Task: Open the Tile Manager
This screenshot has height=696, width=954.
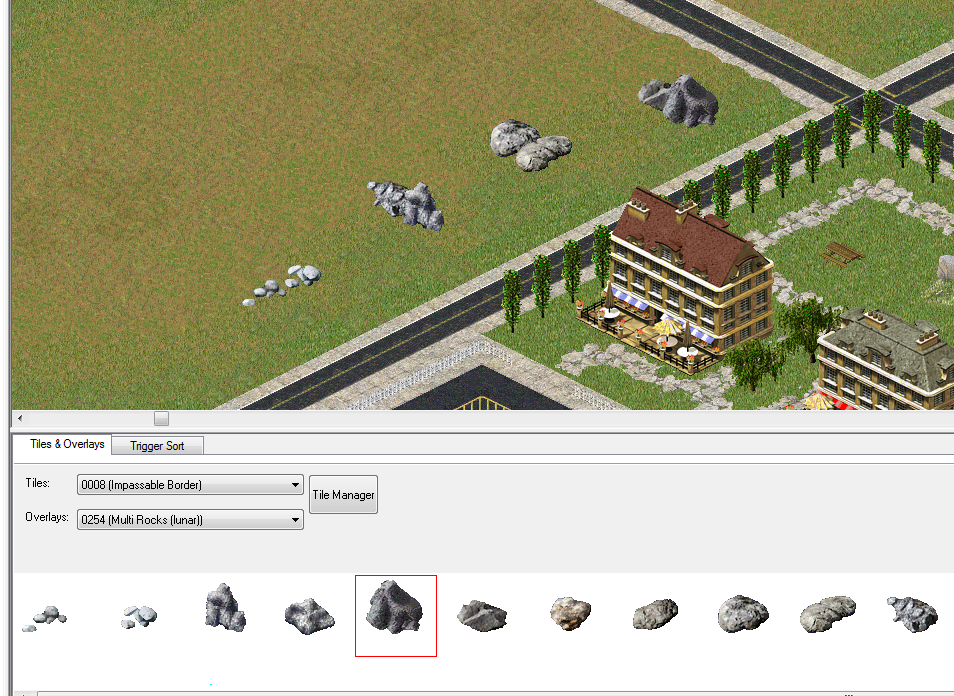Action: (343, 495)
